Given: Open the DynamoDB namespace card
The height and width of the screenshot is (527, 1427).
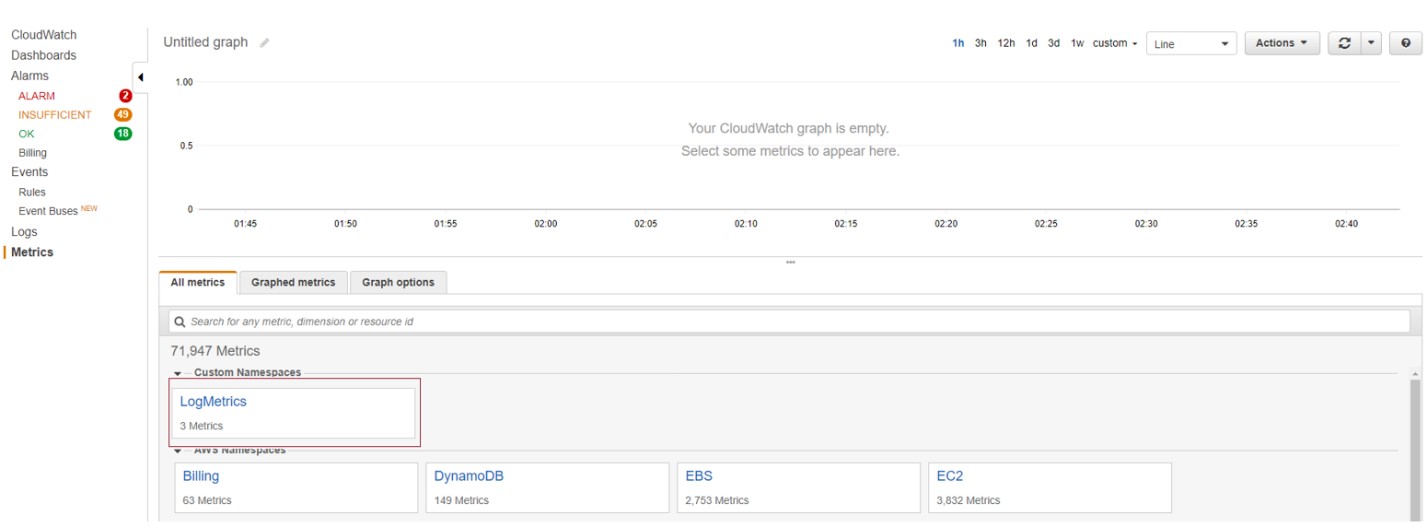Looking at the screenshot, I should 547,487.
